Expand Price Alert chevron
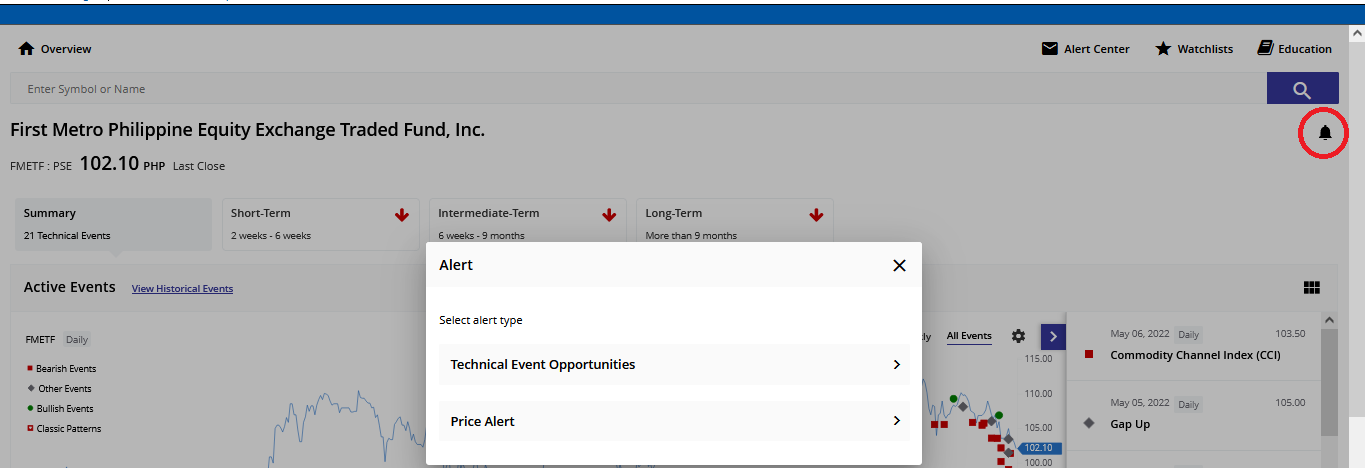The width and height of the screenshot is (1365, 468). (896, 421)
